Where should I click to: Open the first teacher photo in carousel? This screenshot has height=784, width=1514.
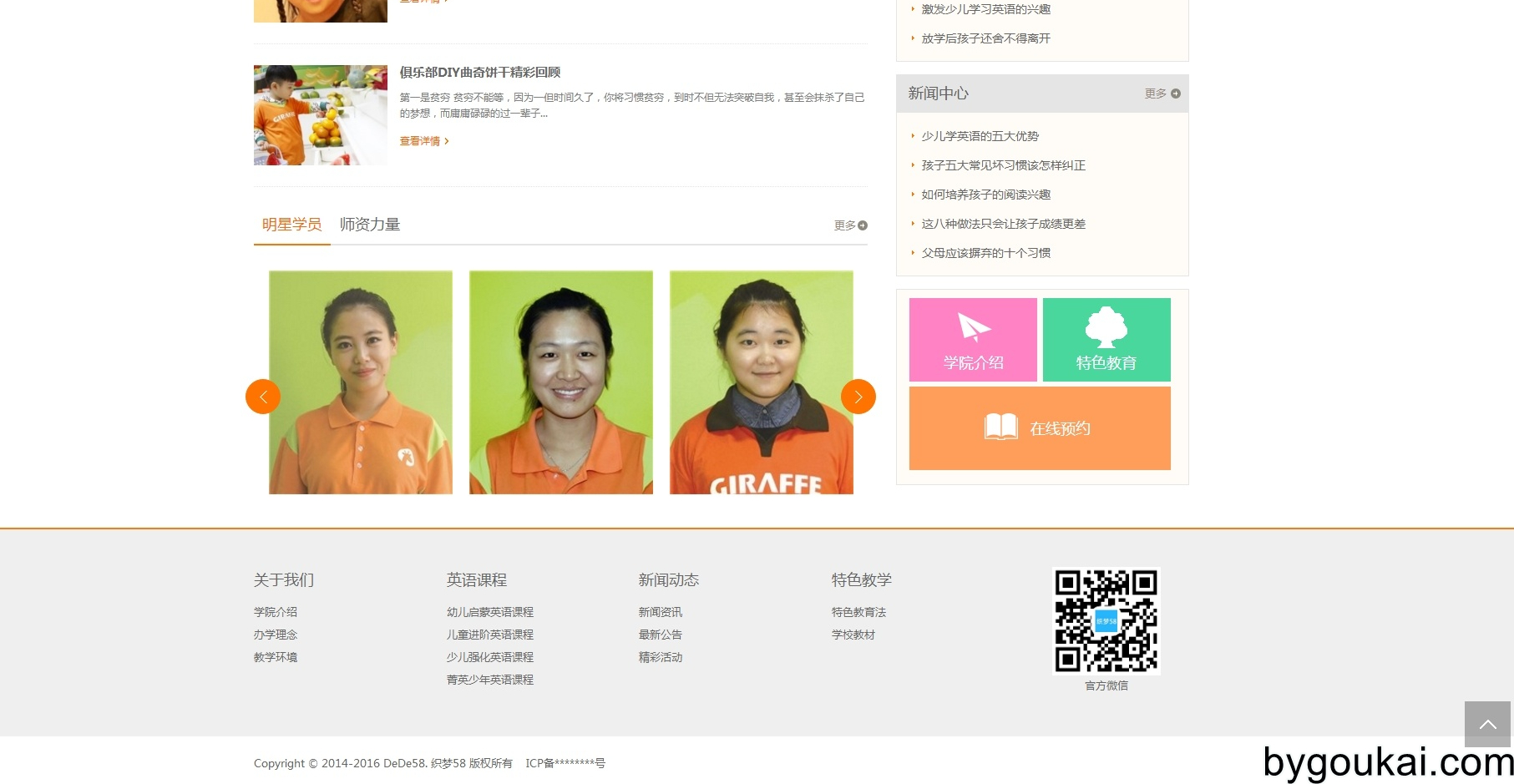pyautogui.click(x=361, y=382)
